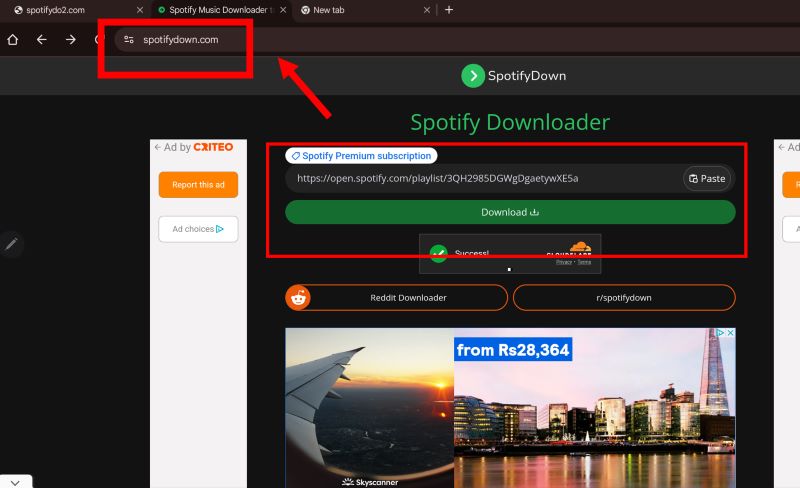Close the New tab tab
This screenshot has width=800, height=488.
(427, 10)
